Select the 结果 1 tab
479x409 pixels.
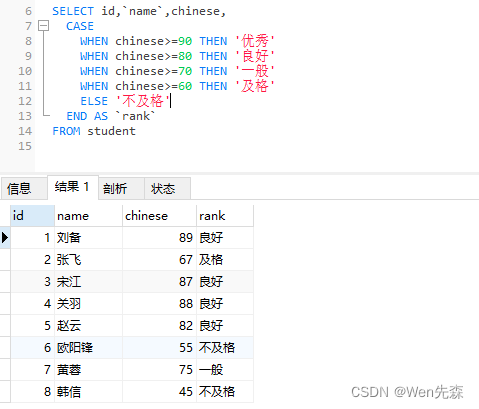coord(73,187)
